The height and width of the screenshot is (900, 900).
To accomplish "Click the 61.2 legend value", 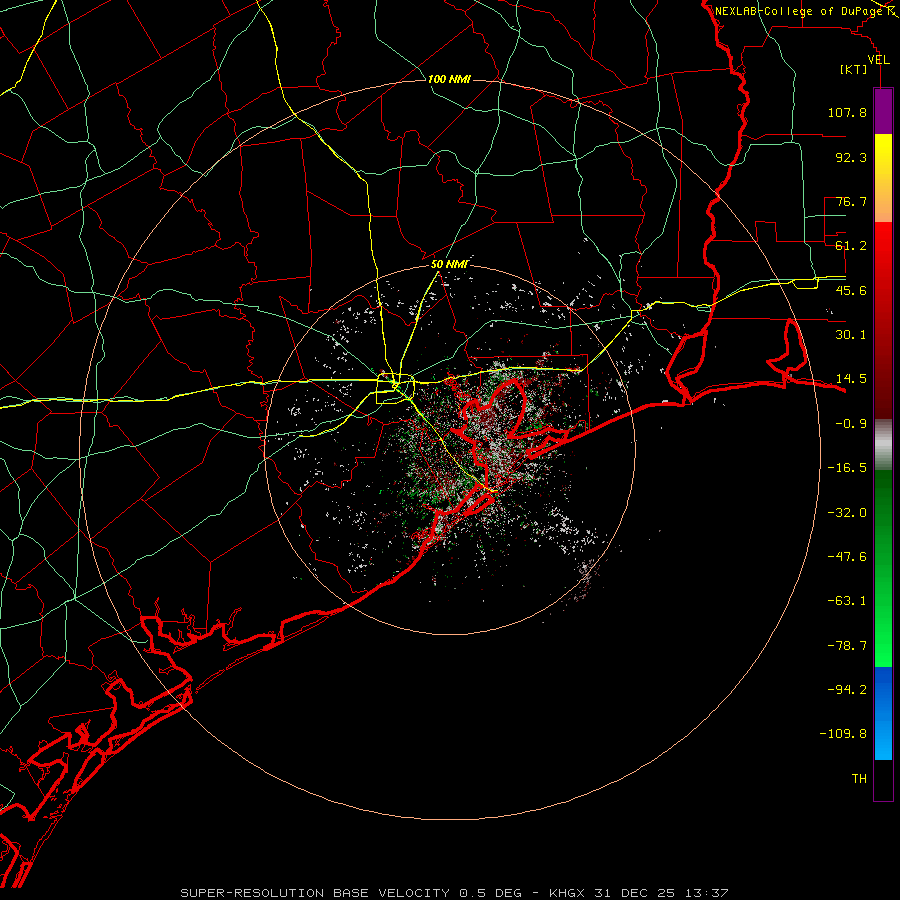I will coord(851,246).
